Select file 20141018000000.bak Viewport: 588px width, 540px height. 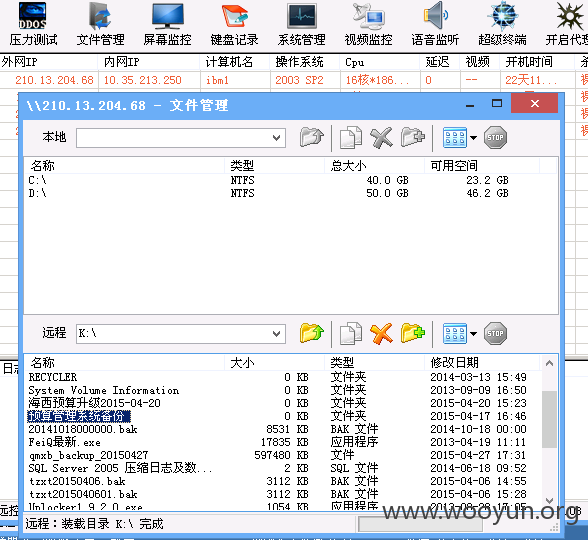(83, 429)
